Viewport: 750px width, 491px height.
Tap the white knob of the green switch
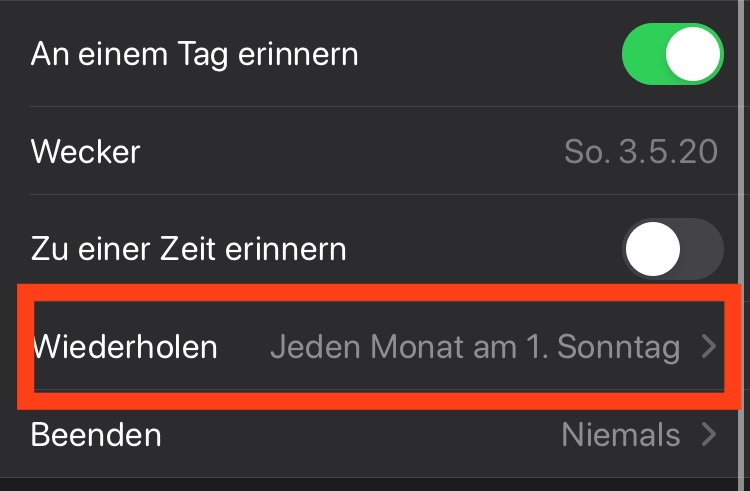tap(694, 54)
